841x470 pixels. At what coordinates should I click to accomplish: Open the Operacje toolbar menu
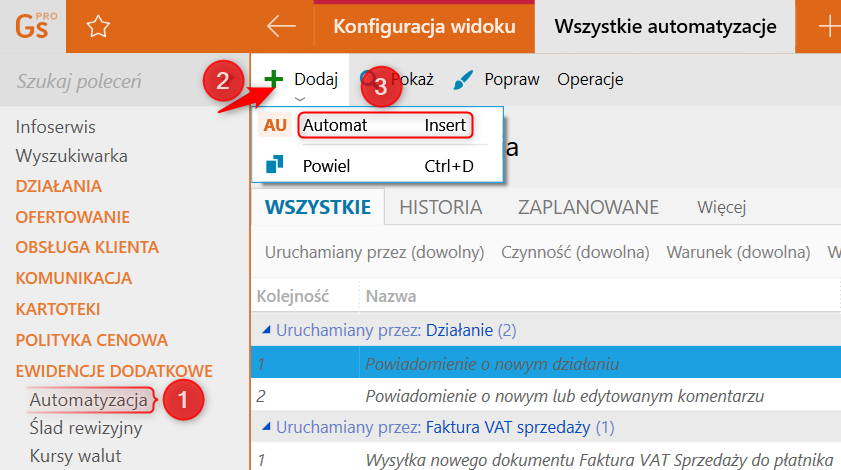tap(590, 80)
